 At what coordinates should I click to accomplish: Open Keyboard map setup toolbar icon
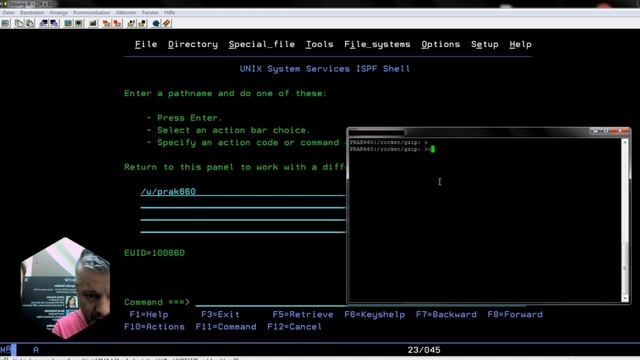(x=93, y=23)
